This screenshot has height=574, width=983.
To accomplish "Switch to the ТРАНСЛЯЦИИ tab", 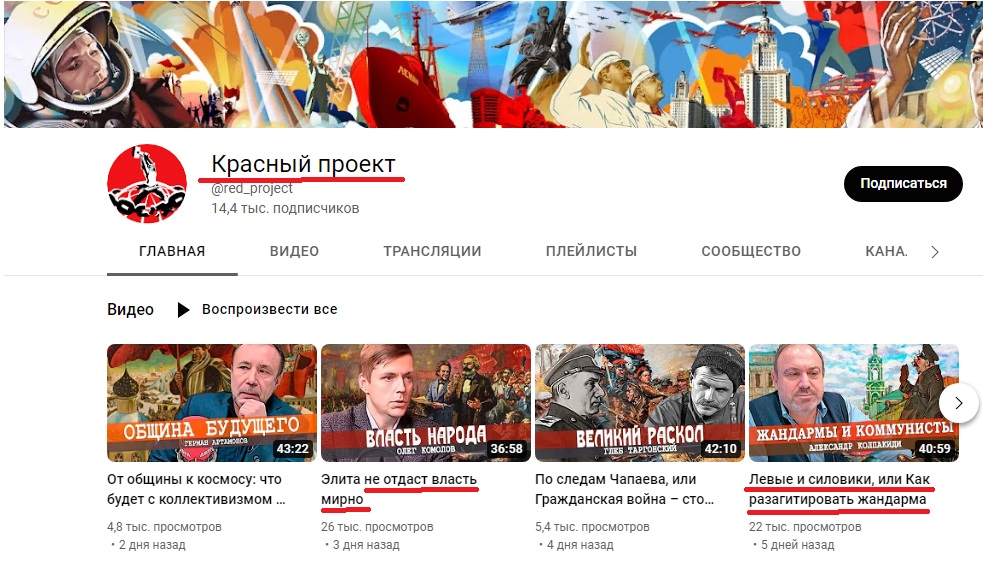I will 432,251.
